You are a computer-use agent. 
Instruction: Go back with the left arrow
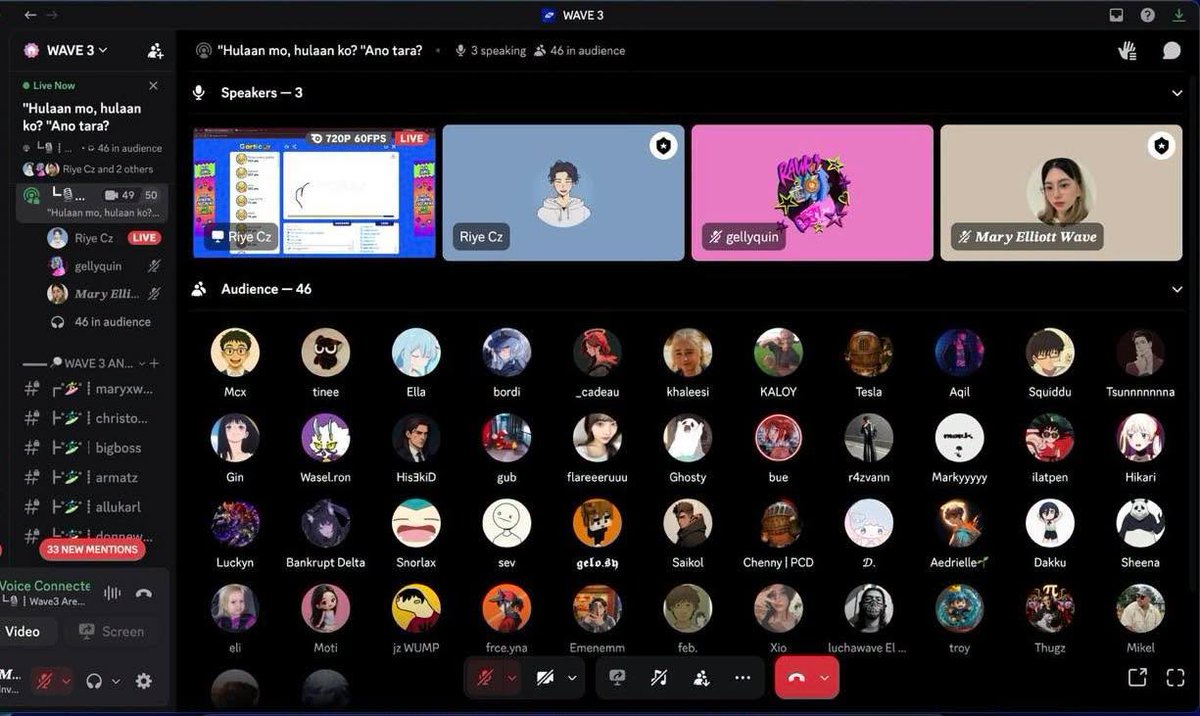coord(30,15)
